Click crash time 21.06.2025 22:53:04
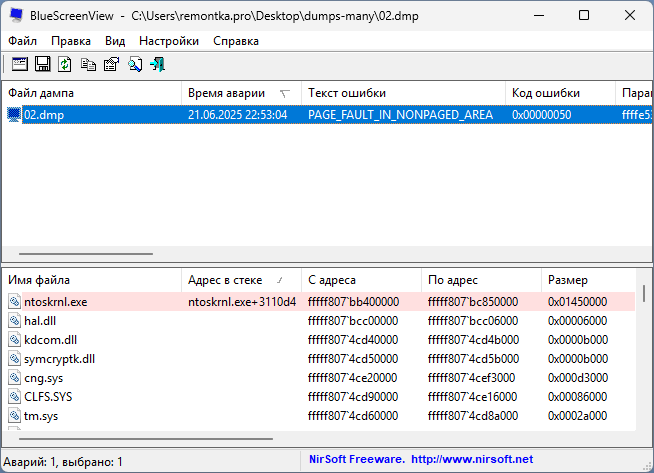Screen dimensions: 654x473 237,115
